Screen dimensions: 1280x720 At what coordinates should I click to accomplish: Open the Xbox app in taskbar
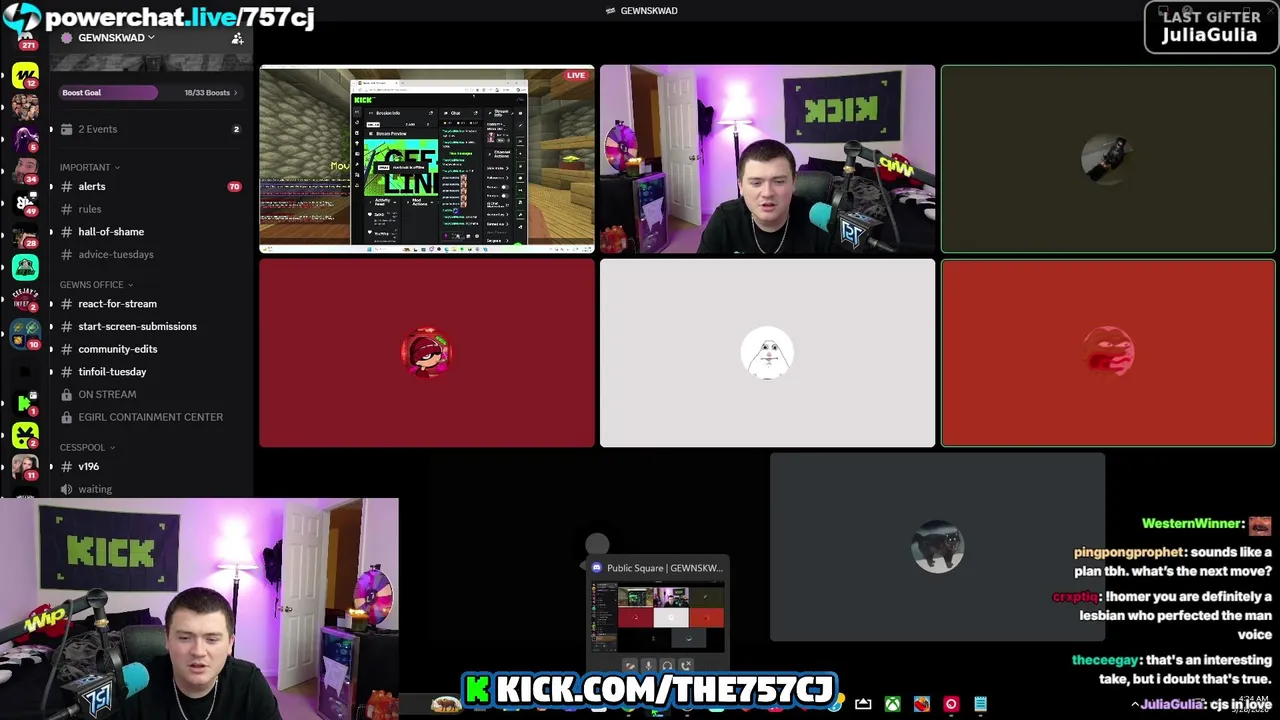(892, 704)
